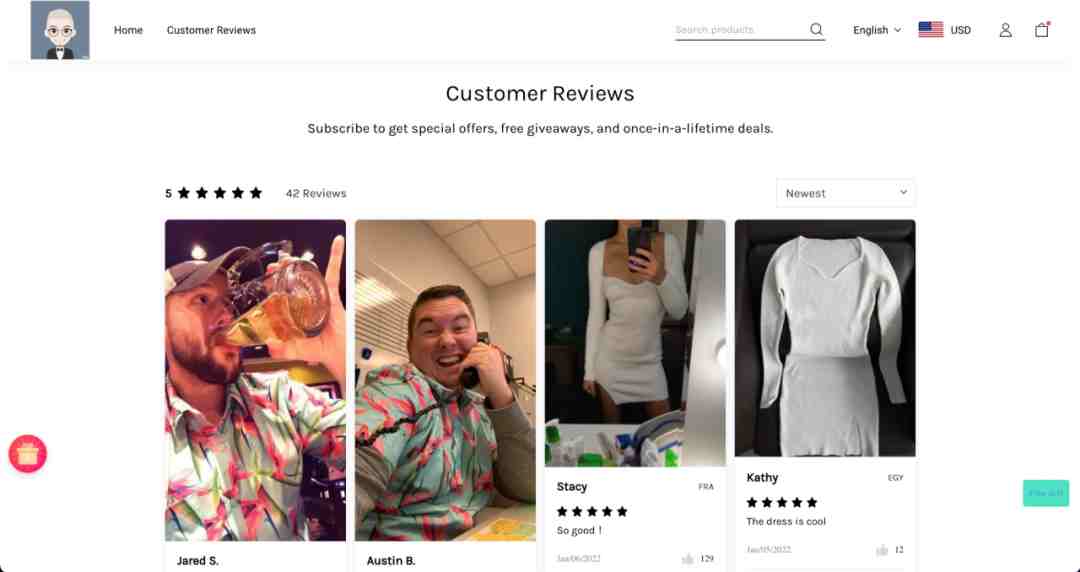Image resolution: width=1080 pixels, height=572 pixels.
Task: Expand the English language dropdown
Action: pyautogui.click(x=877, y=30)
